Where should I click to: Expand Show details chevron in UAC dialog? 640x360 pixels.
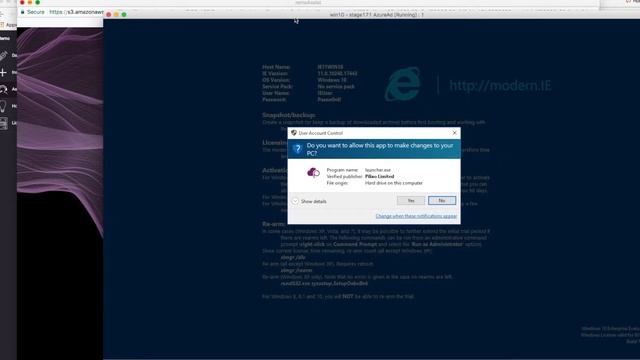click(x=295, y=201)
